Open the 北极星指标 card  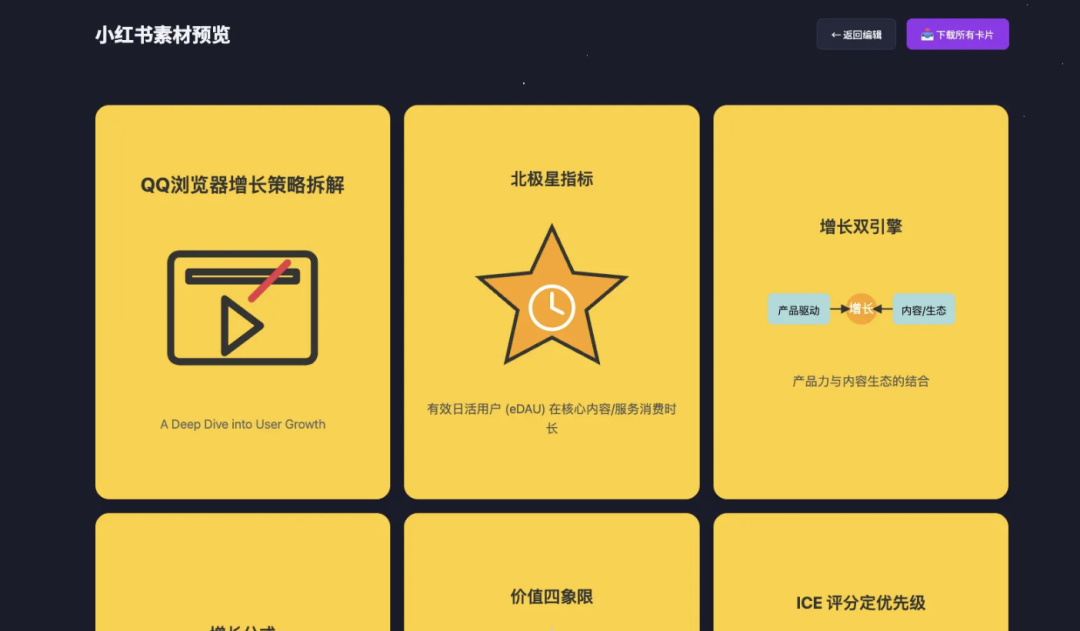click(x=552, y=302)
